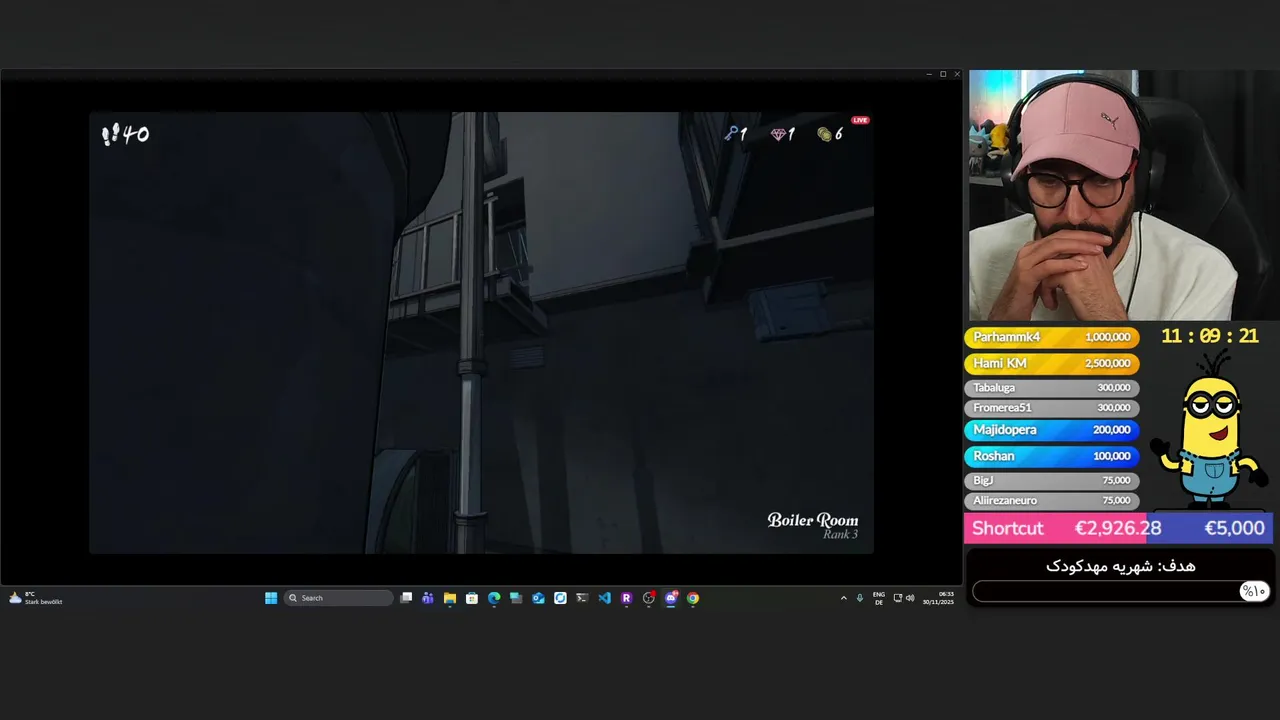Select the Hami KM donor row
This screenshot has height=720, width=1280.
pos(1051,363)
